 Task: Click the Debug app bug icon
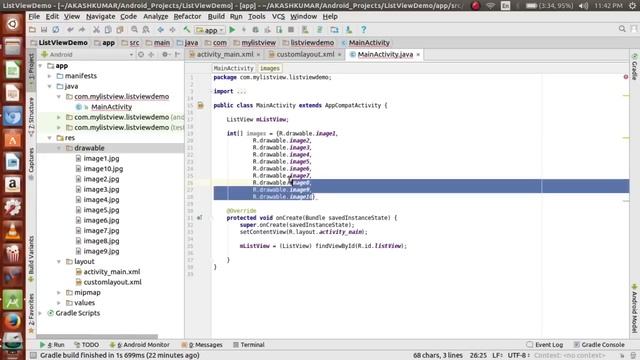click(255, 29)
